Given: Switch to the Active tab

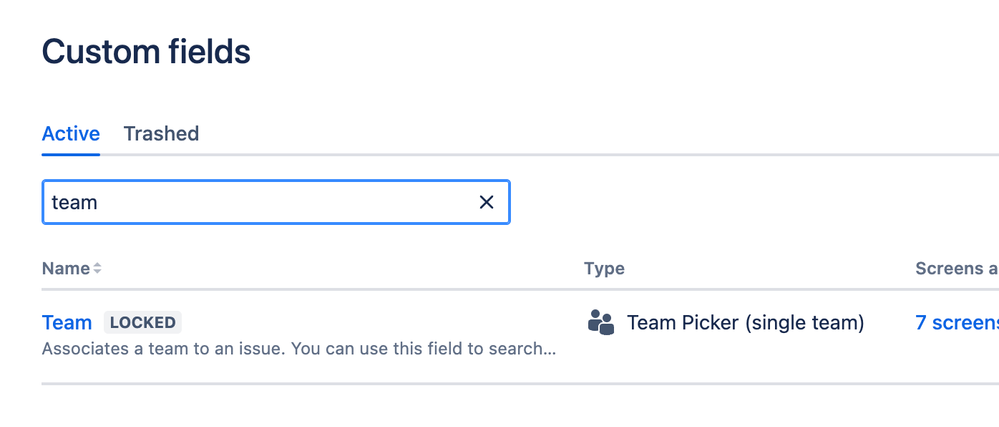Looking at the screenshot, I should click(71, 134).
